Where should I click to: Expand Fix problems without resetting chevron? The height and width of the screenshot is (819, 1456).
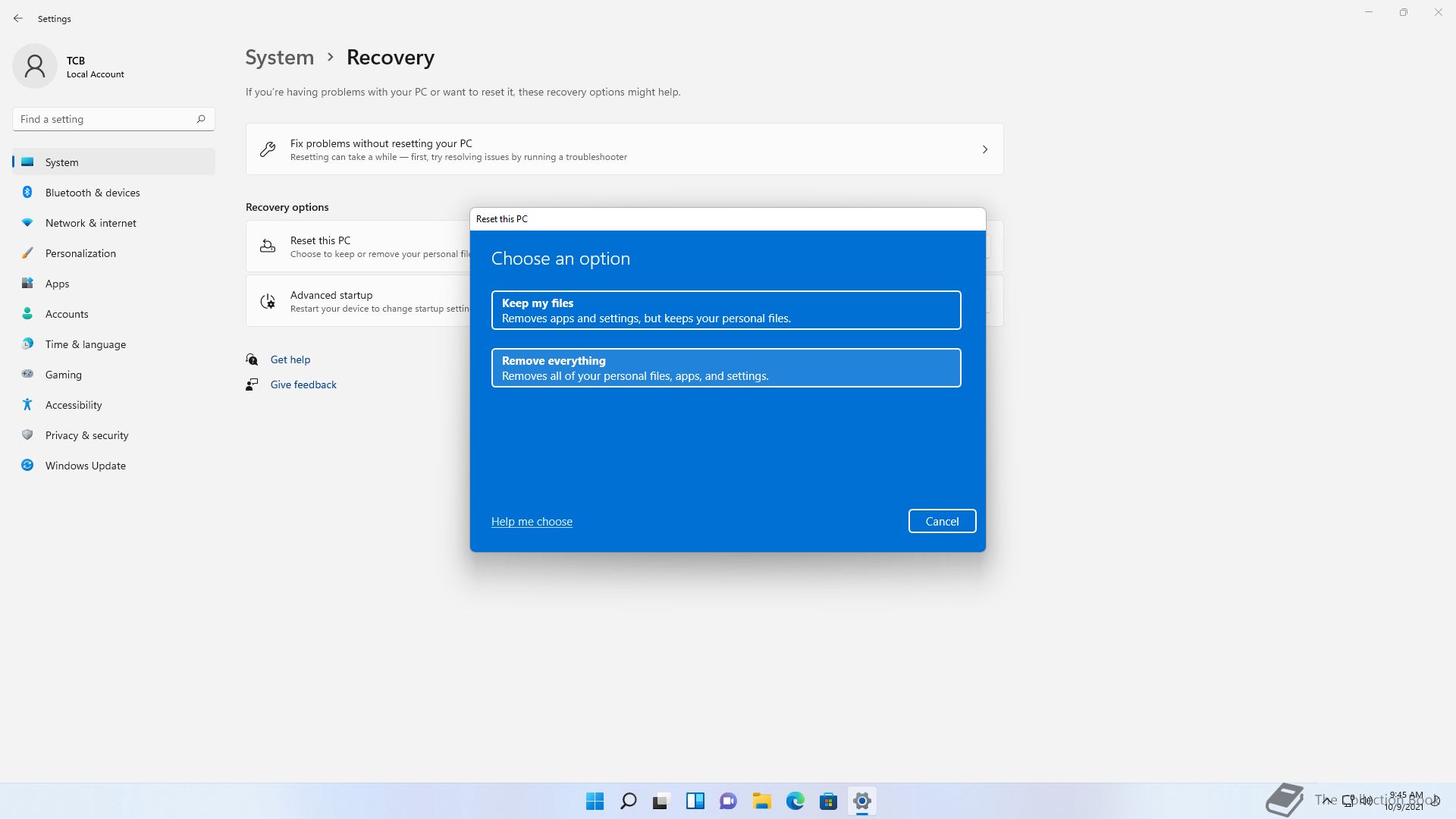(x=984, y=149)
